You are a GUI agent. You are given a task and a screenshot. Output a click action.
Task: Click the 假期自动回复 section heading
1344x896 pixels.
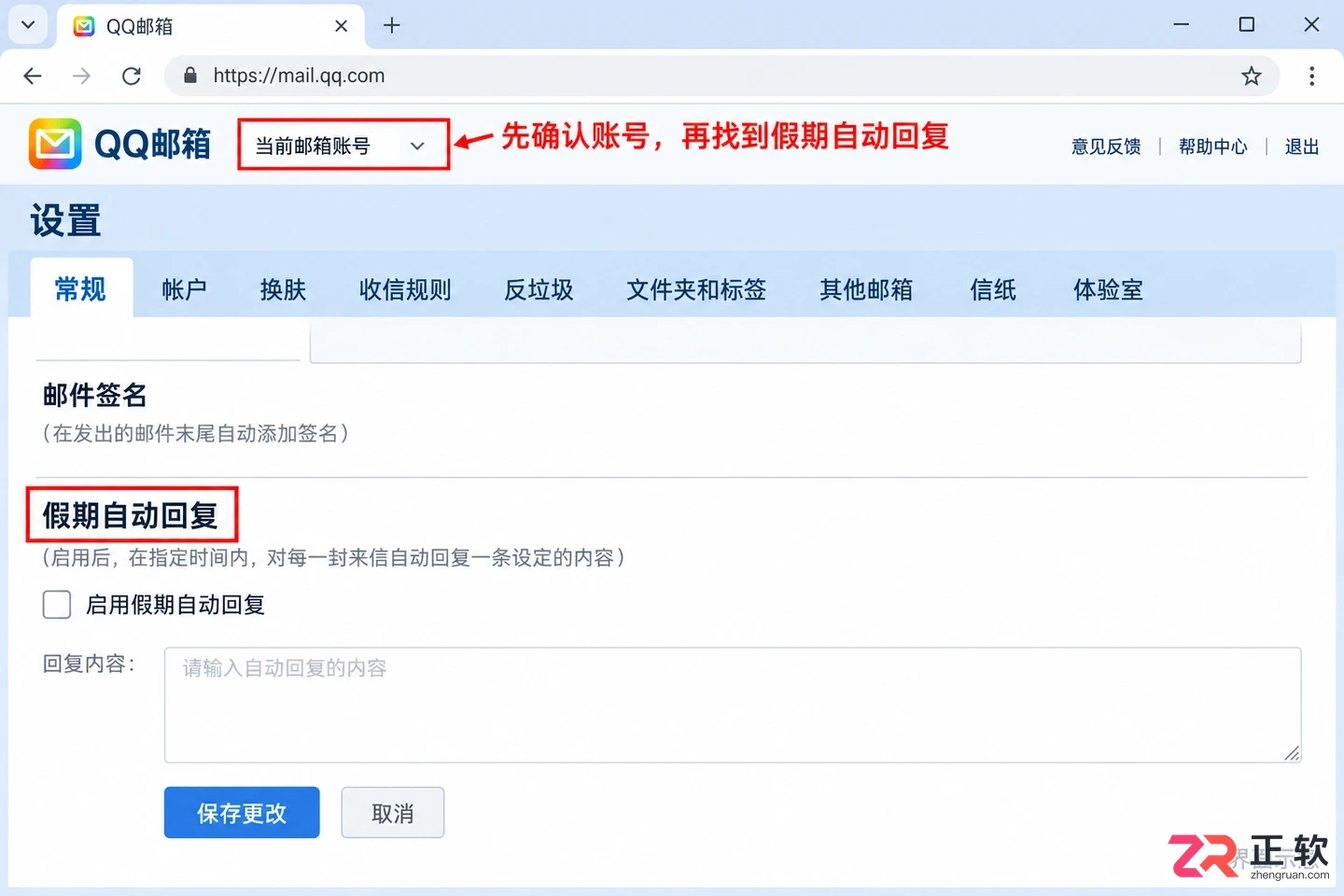(x=131, y=514)
